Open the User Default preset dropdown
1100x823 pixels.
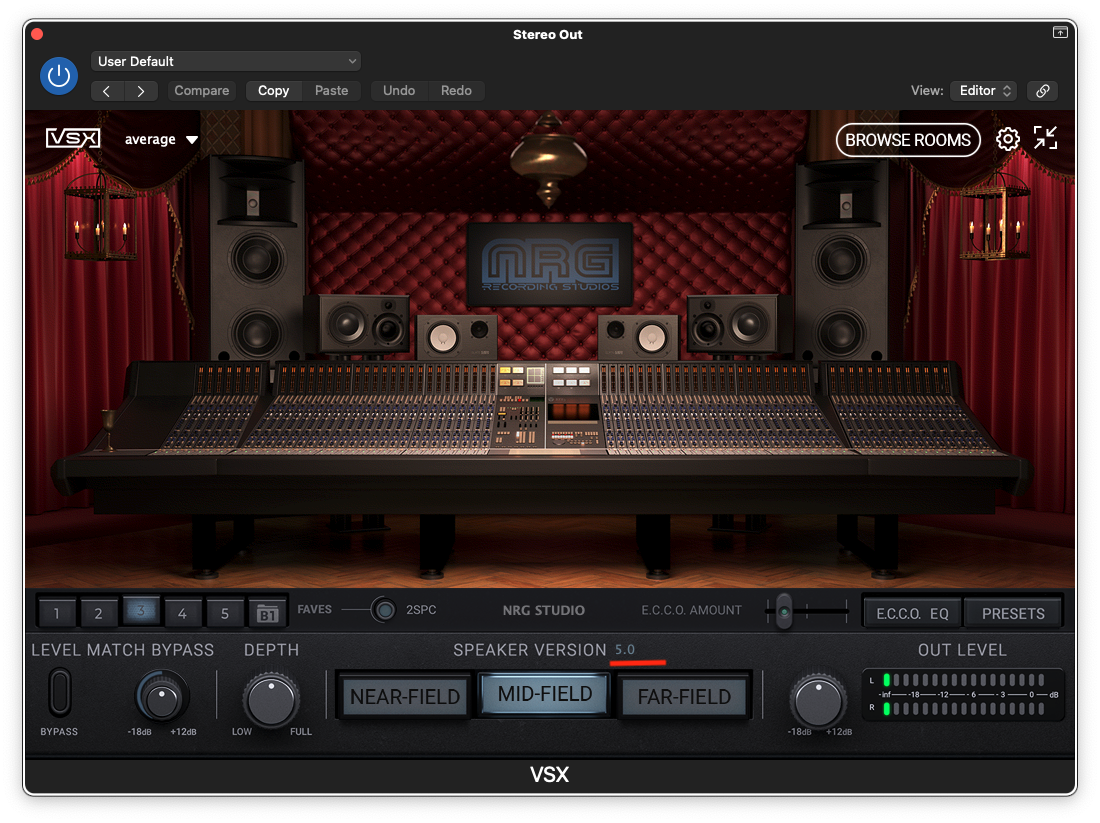[x=226, y=61]
